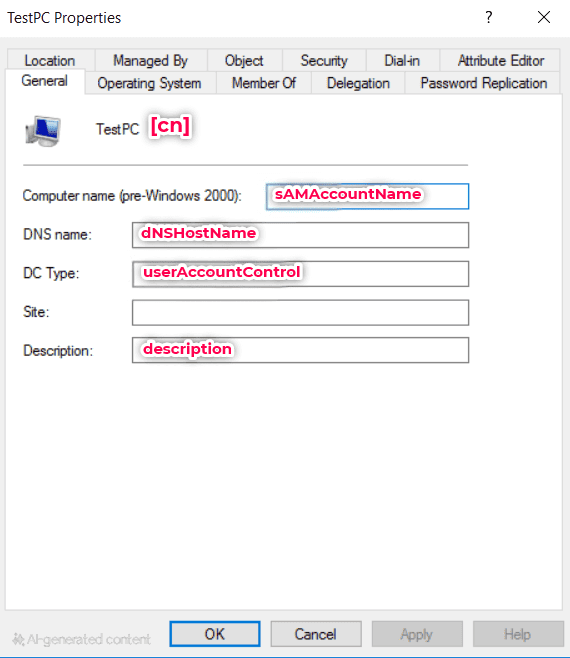Switch to the Location tab

[50, 60]
